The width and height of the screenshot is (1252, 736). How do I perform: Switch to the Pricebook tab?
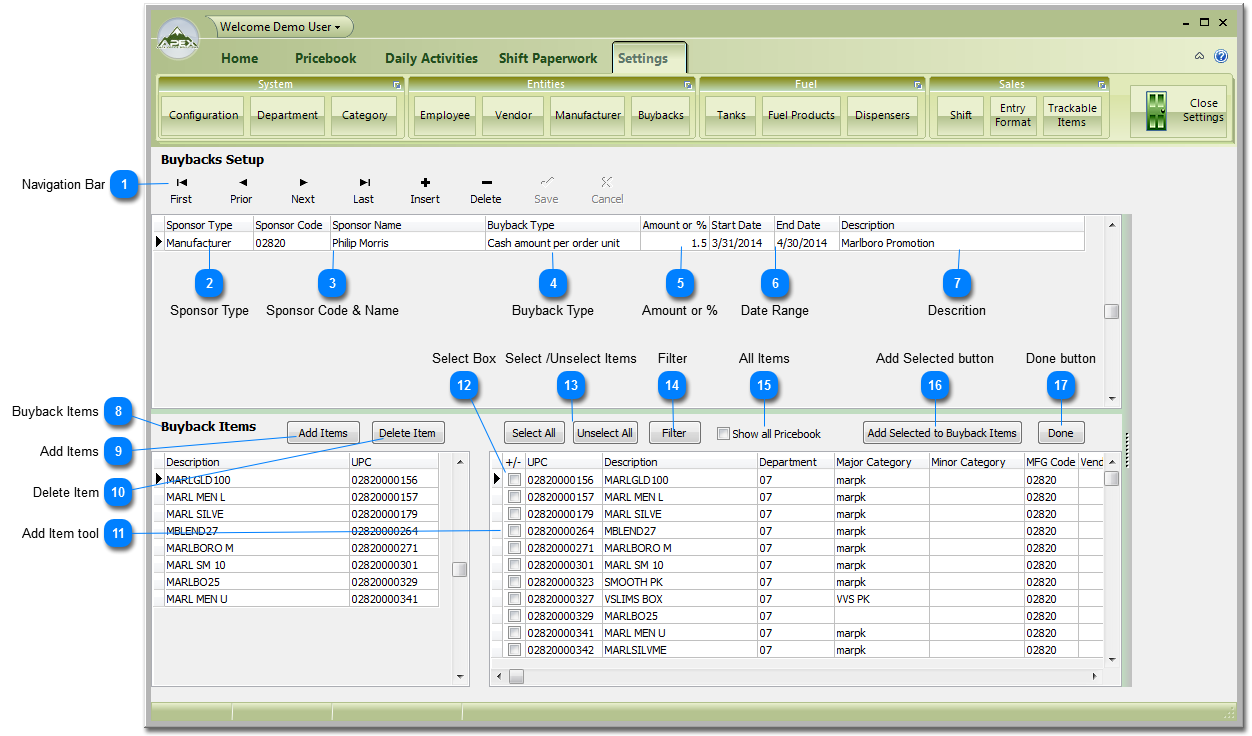click(x=325, y=58)
